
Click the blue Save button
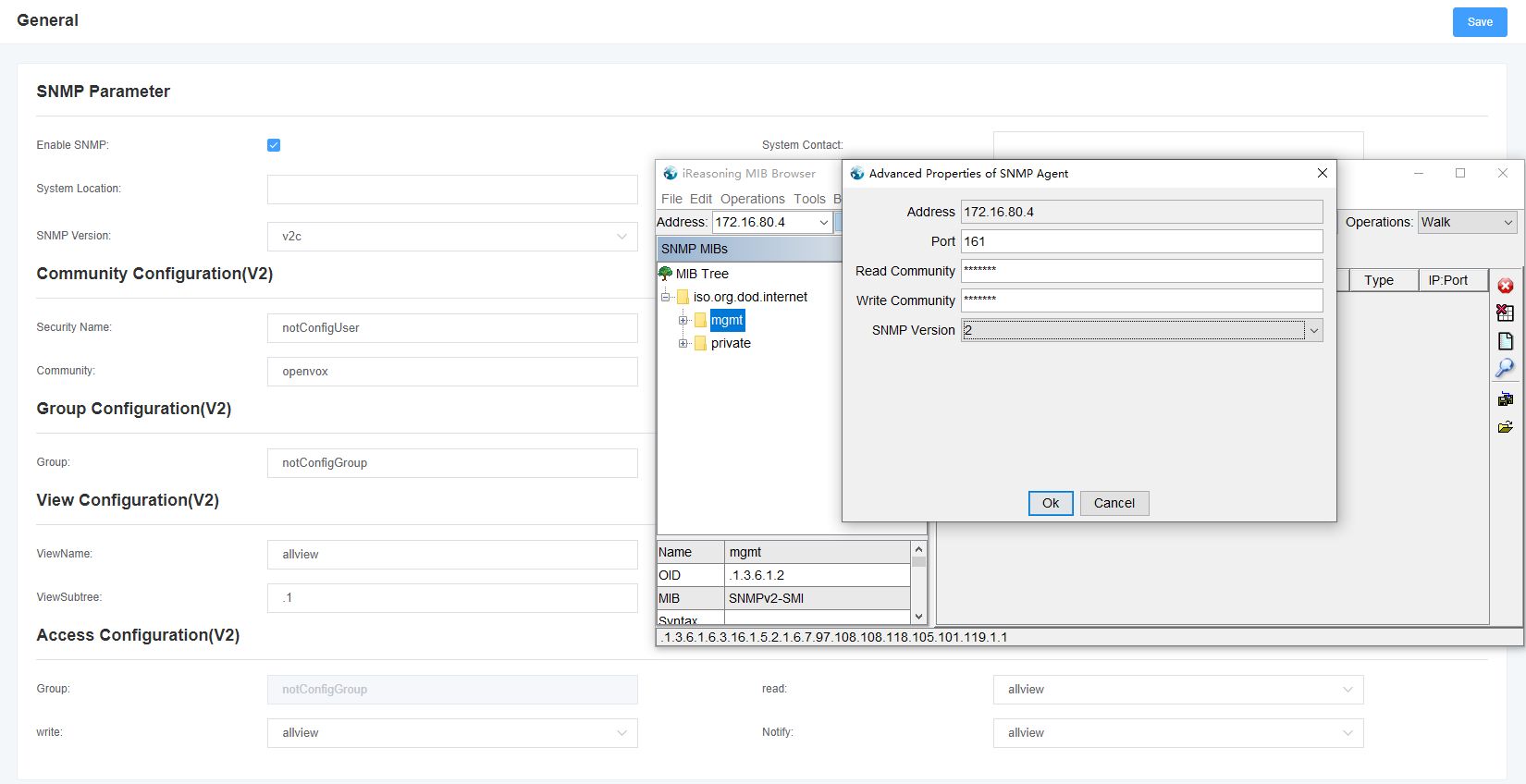1480,22
